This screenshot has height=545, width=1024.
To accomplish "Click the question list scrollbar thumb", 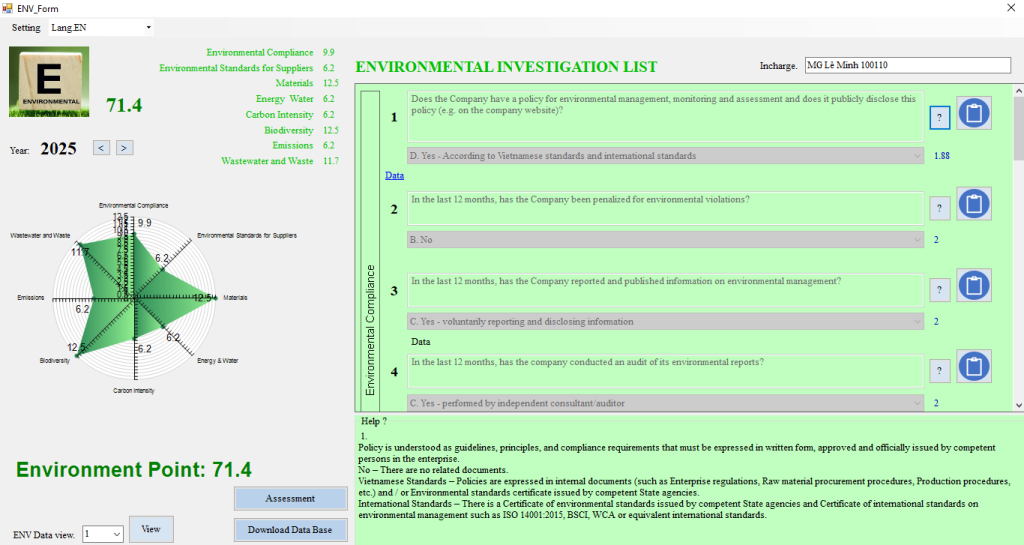I will (x=1018, y=128).
